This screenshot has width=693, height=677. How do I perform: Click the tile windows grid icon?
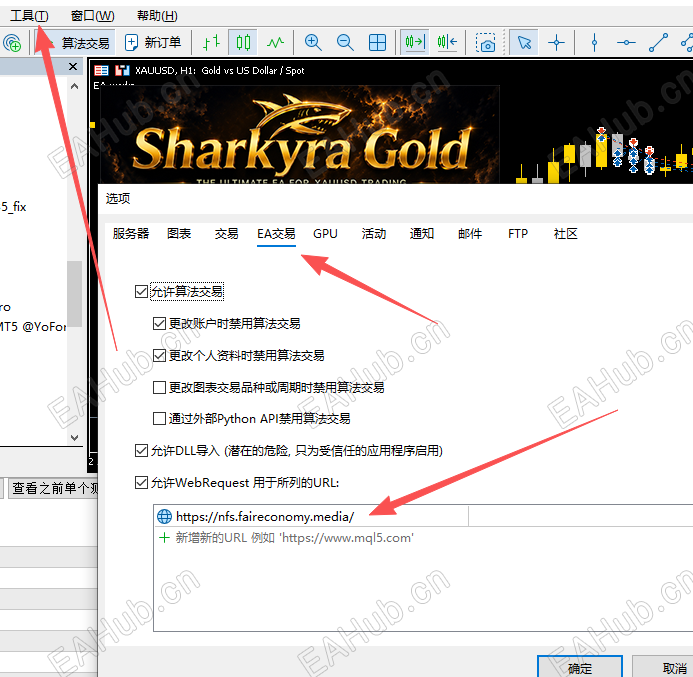click(377, 43)
